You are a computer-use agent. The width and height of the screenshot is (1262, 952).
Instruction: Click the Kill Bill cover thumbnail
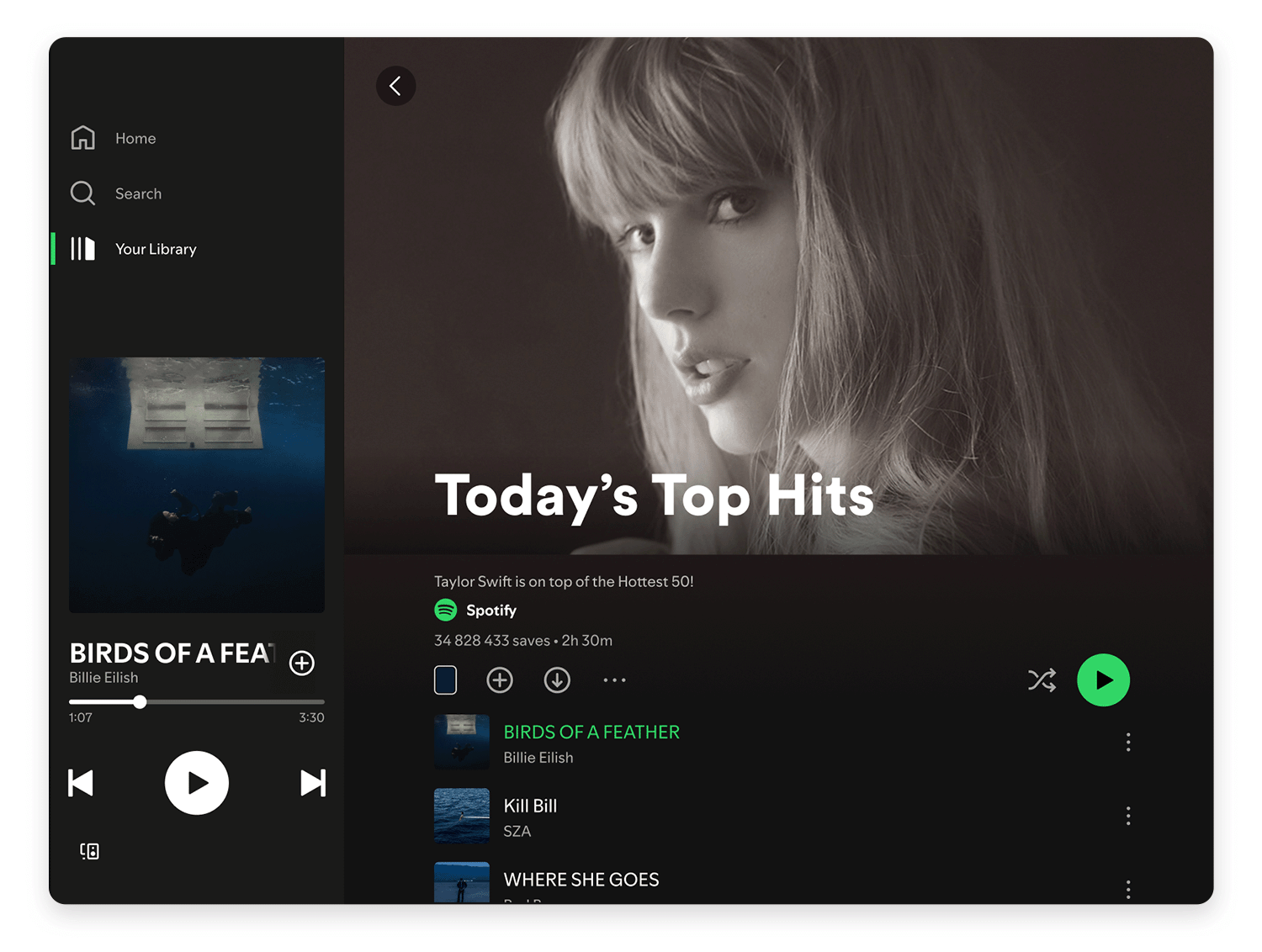coord(462,816)
